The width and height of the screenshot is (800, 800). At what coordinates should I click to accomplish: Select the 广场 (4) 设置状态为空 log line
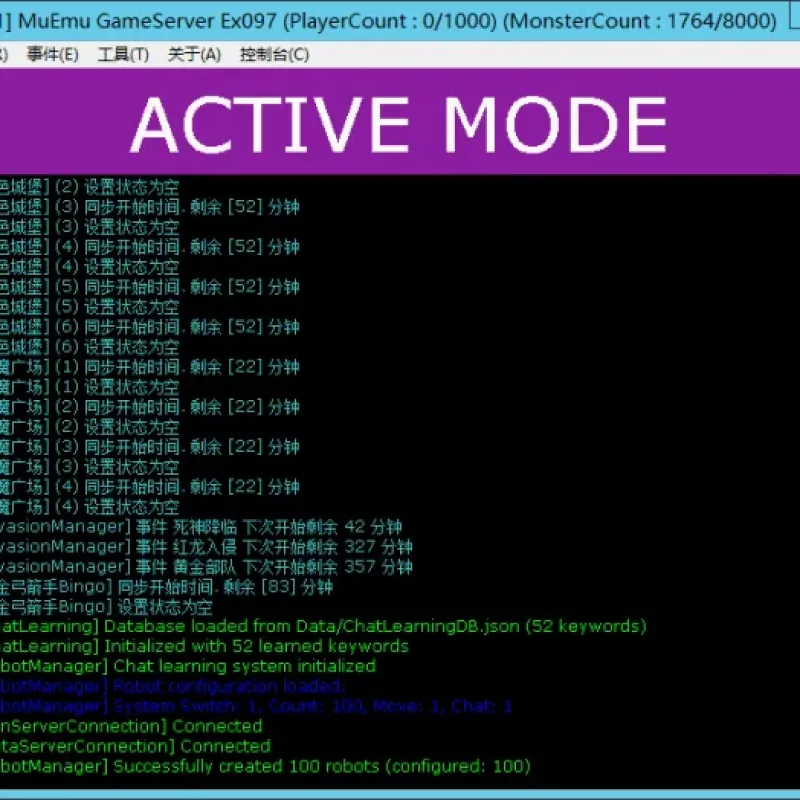pyautogui.click(x=89, y=507)
